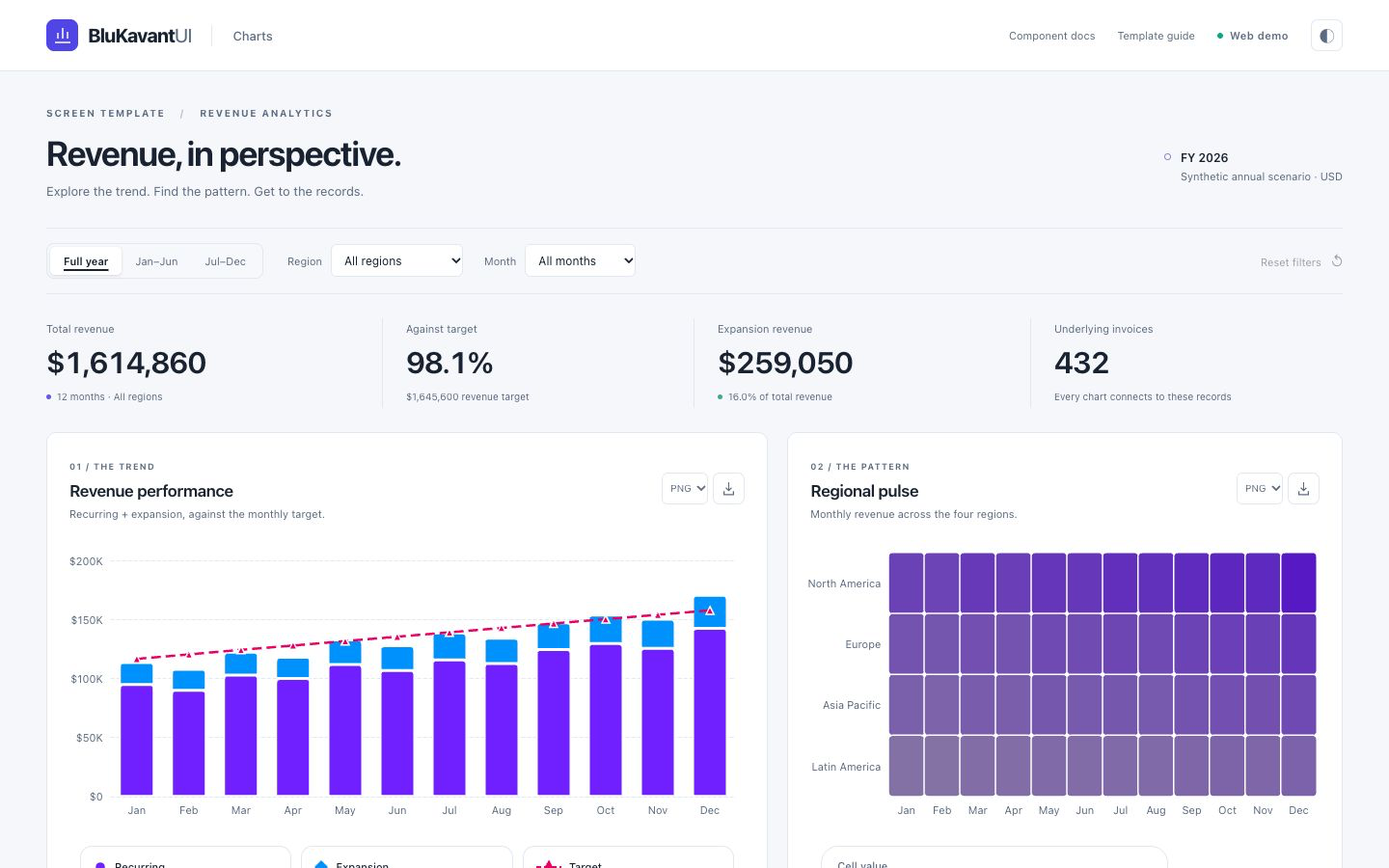Toggle the Target legend item
This screenshot has width=1389, height=868.
[x=628, y=857]
